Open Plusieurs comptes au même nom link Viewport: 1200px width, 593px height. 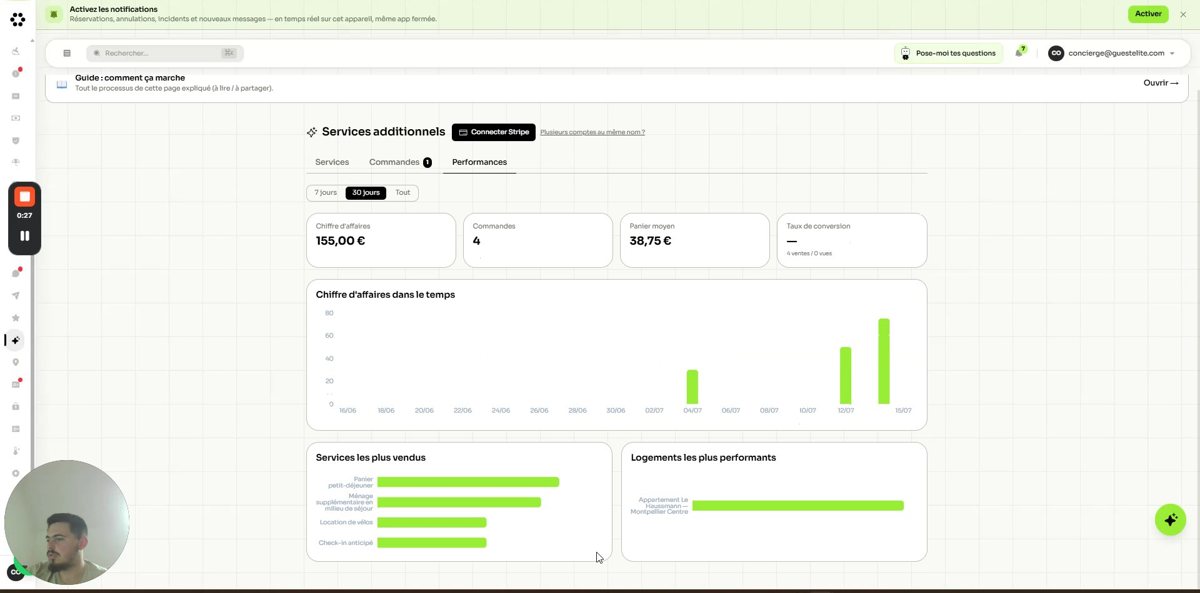coord(592,132)
